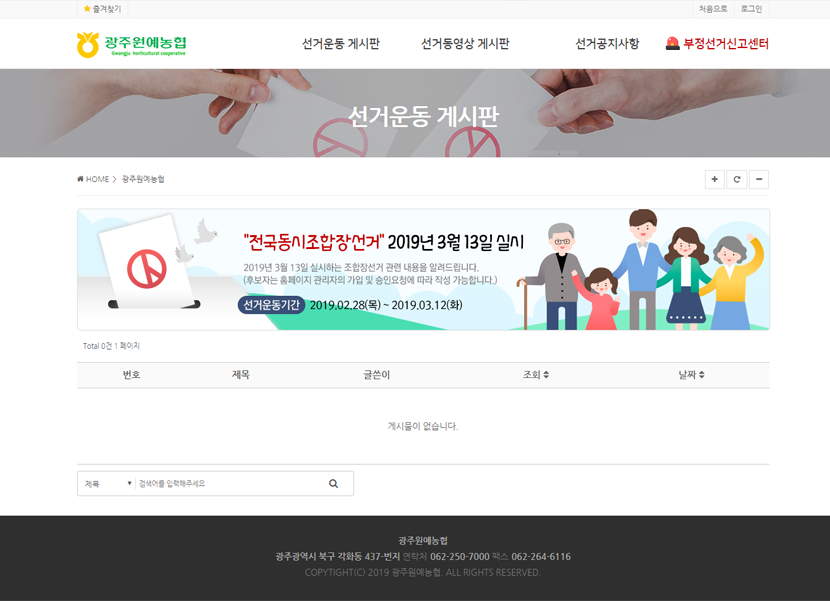Click the red siren icon
Viewport: 830px width, 601px height.
click(x=672, y=44)
